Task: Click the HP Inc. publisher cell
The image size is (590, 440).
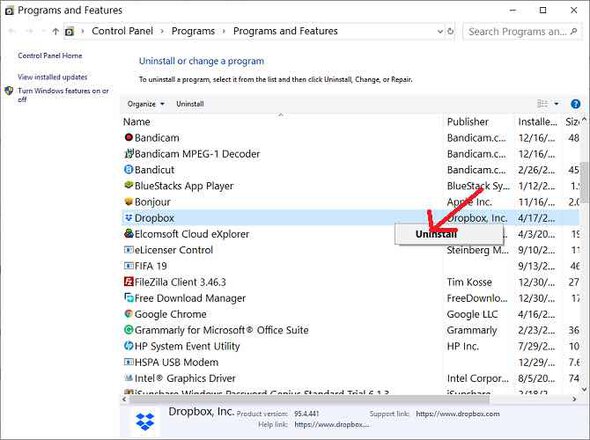Action: point(463,346)
